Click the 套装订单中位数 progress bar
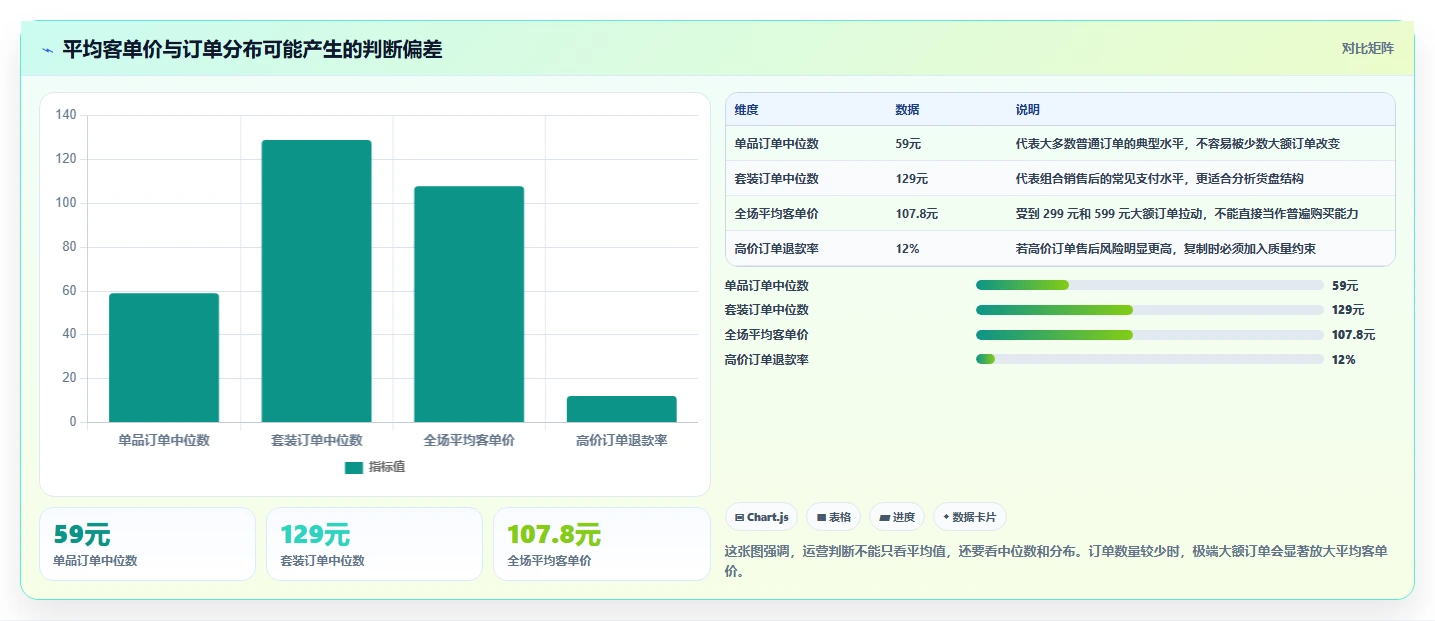 coord(1150,310)
